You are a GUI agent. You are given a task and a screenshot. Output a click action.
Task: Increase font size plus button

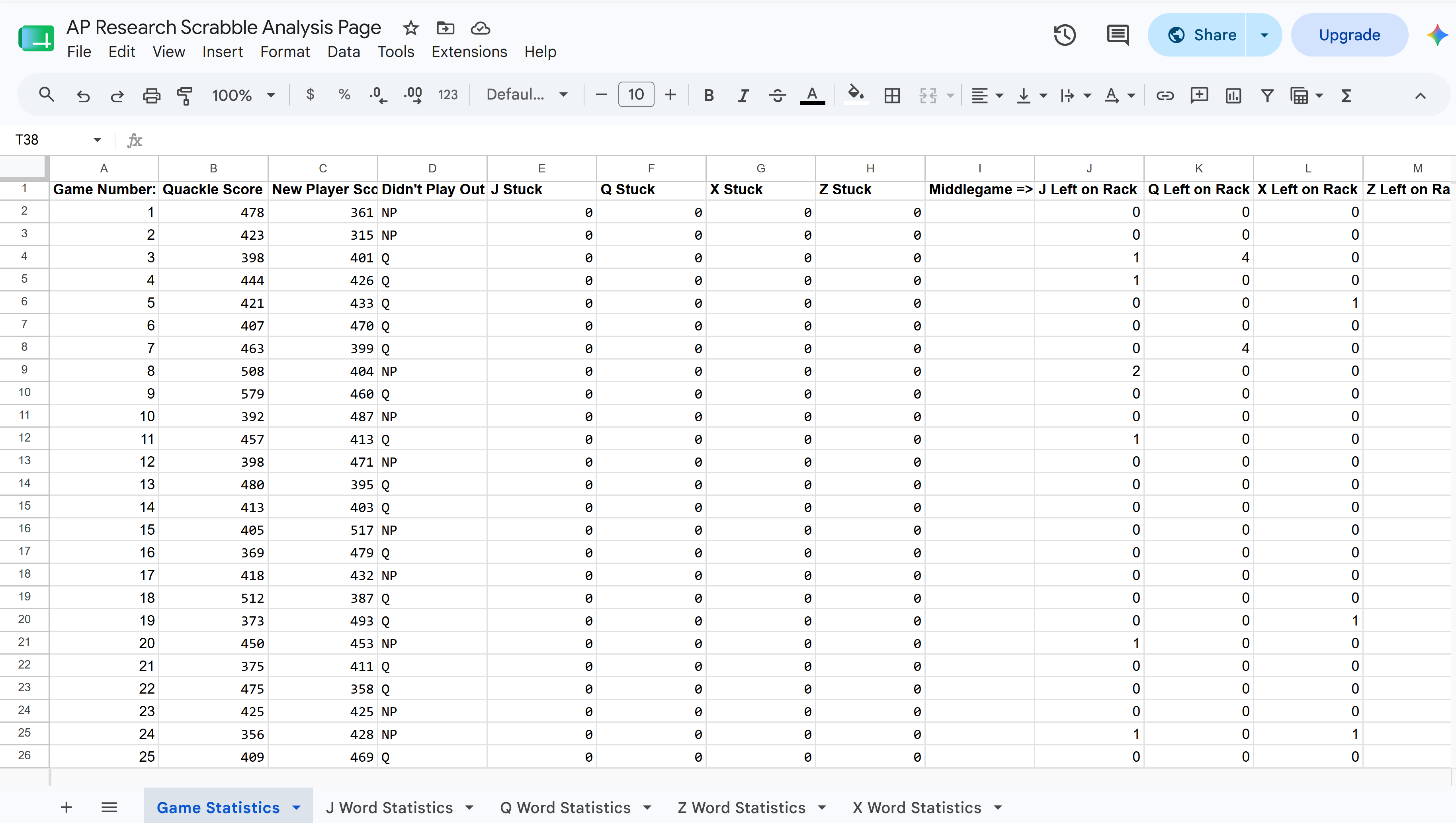pyautogui.click(x=670, y=94)
